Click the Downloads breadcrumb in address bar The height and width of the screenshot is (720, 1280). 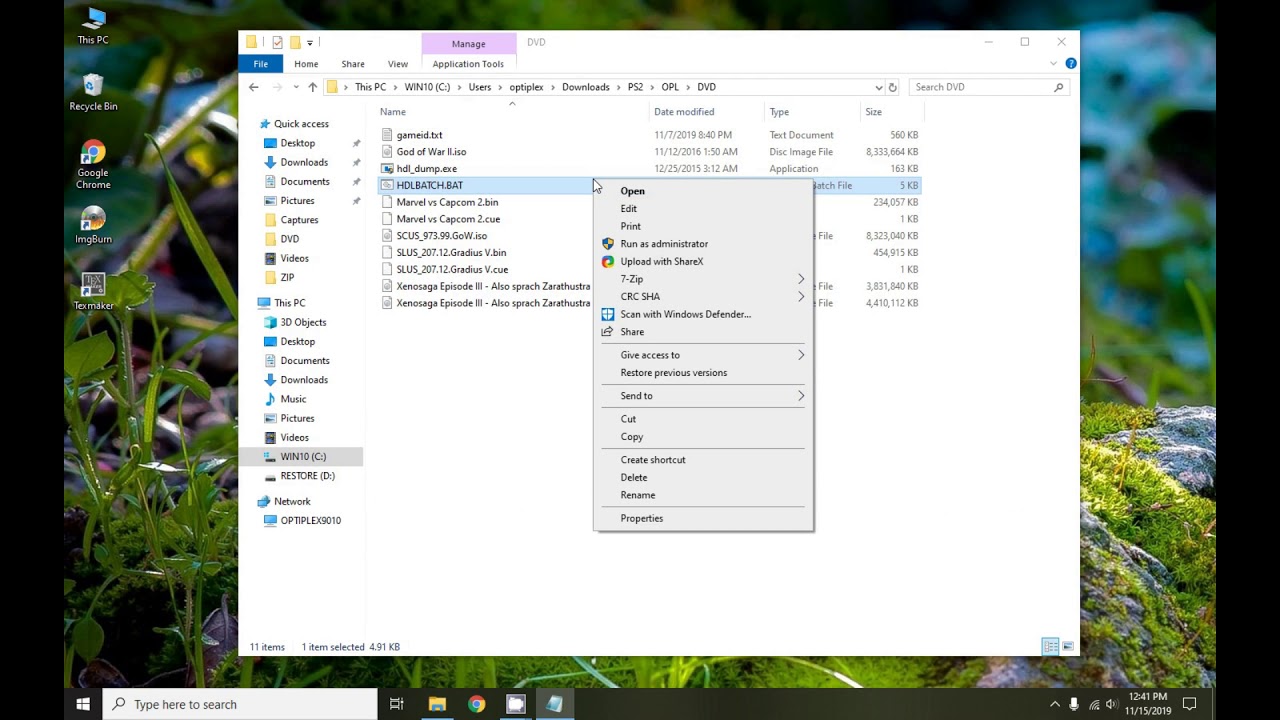[x=585, y=87]
